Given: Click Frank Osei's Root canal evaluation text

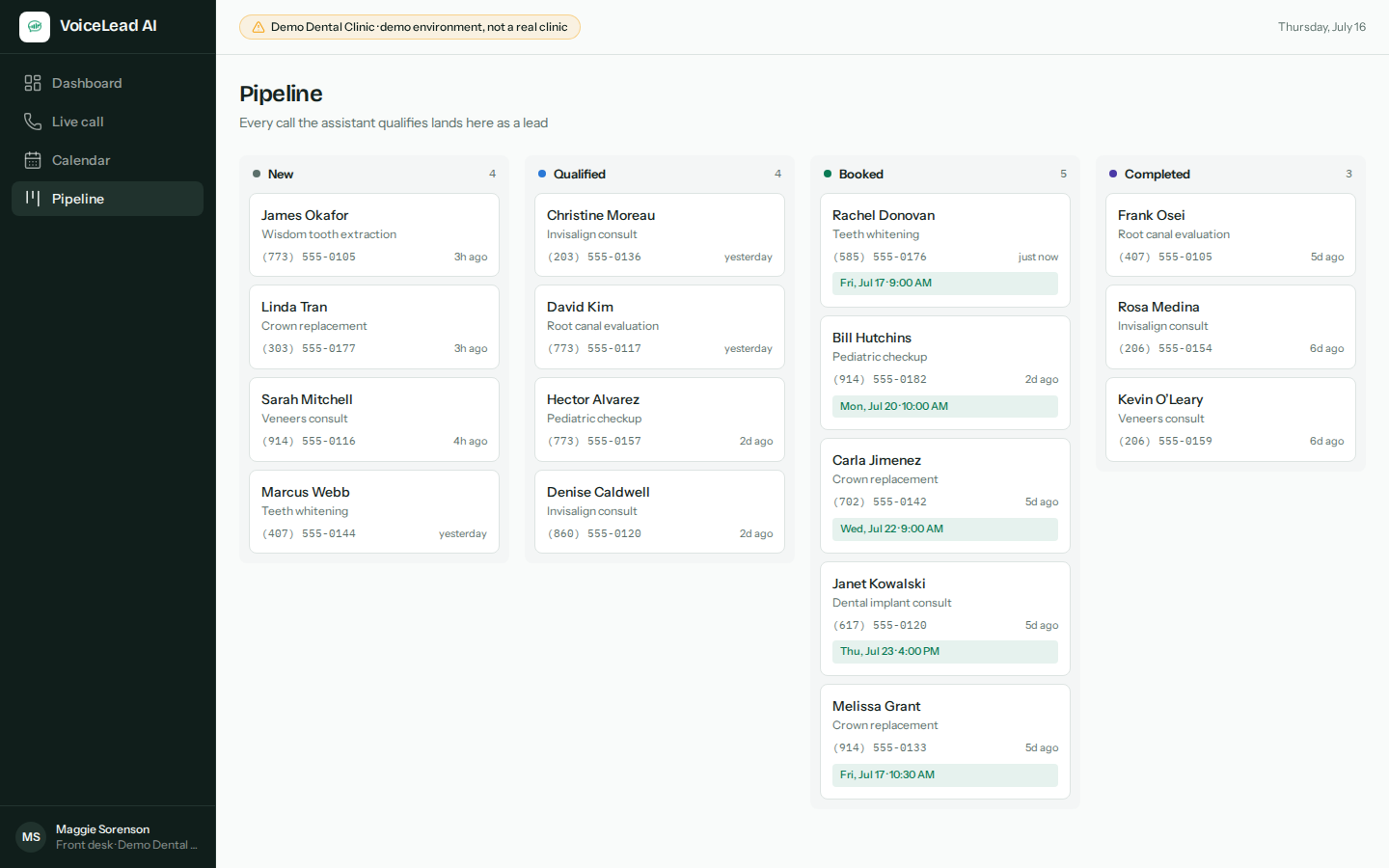Looking at the screenshot, I should pos(1174,234).
